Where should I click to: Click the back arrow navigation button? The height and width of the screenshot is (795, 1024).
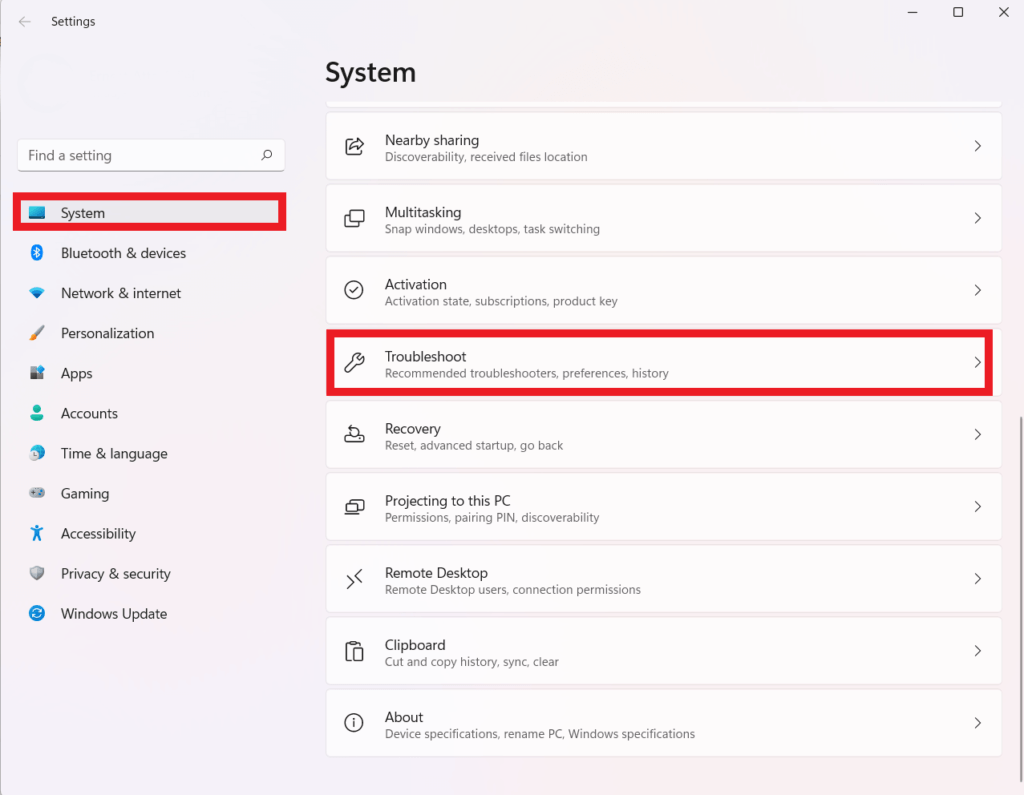24,21
